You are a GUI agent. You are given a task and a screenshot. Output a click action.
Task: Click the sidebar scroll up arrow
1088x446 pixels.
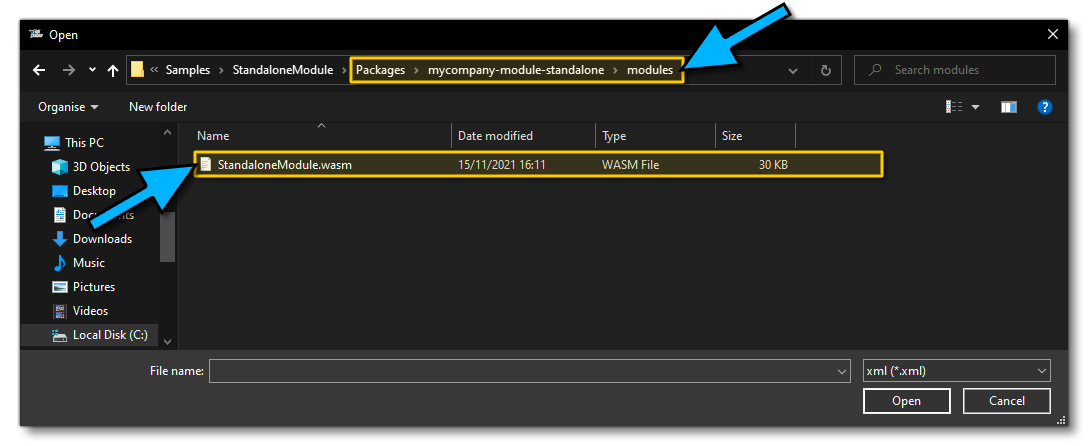pos(167,132)
